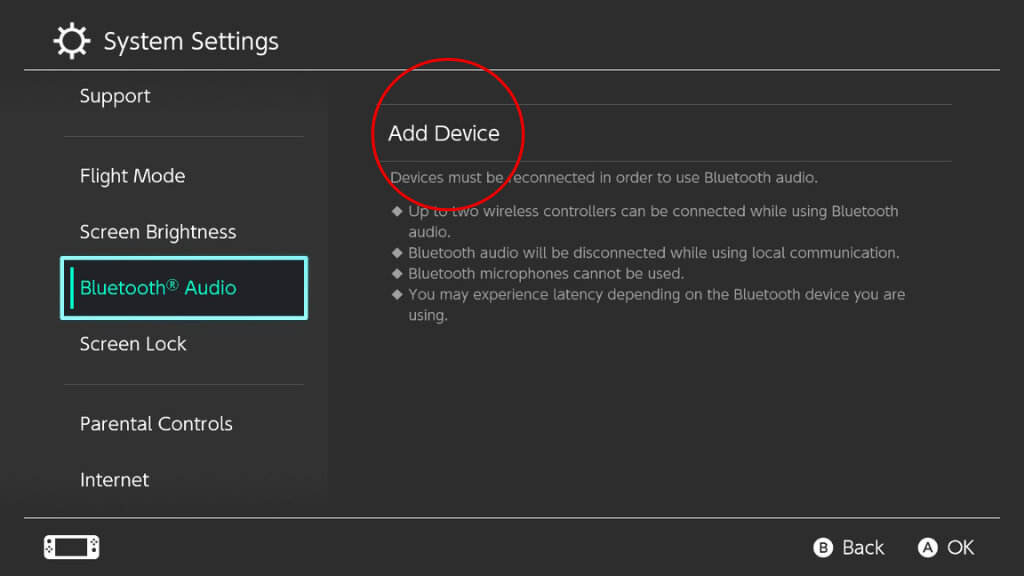Click the OK label in footer
This screenshot has height=576, width=1024.
[960, 547]
